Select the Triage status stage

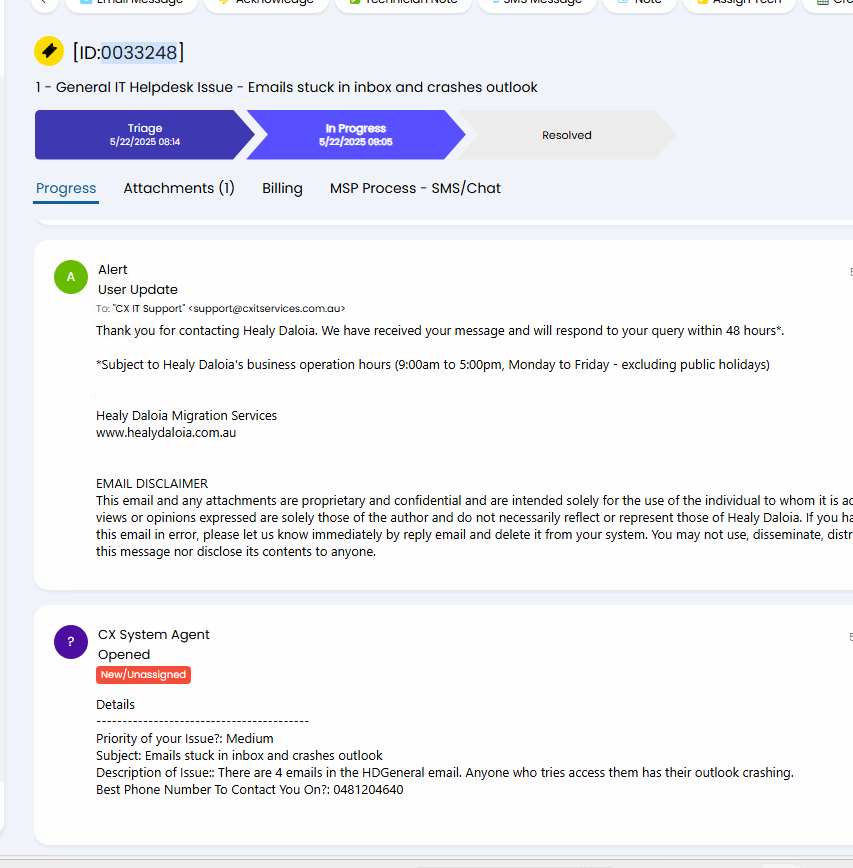144,135
